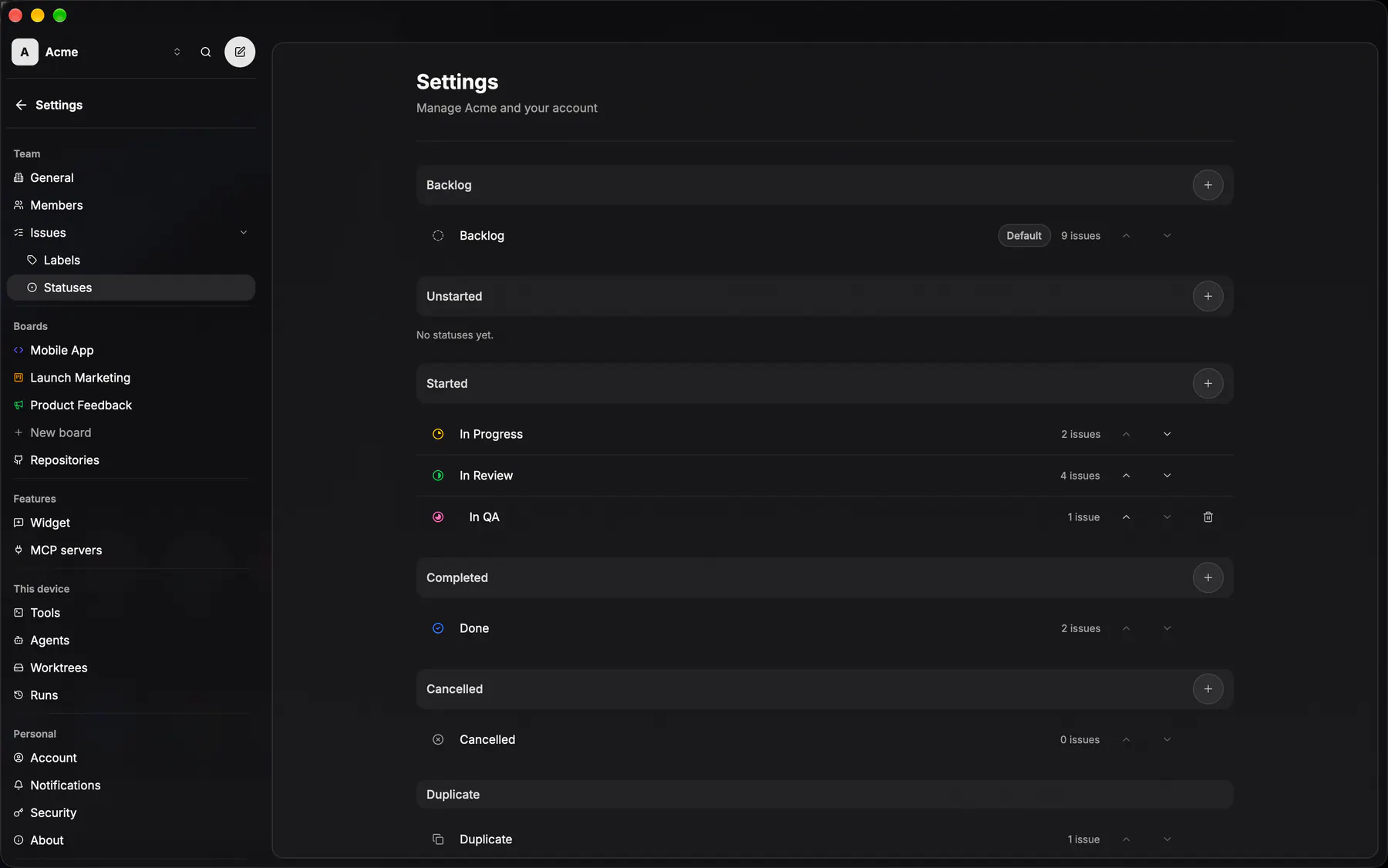Create a New board
Screen dimensions: 1388x868
click(130, 432)
